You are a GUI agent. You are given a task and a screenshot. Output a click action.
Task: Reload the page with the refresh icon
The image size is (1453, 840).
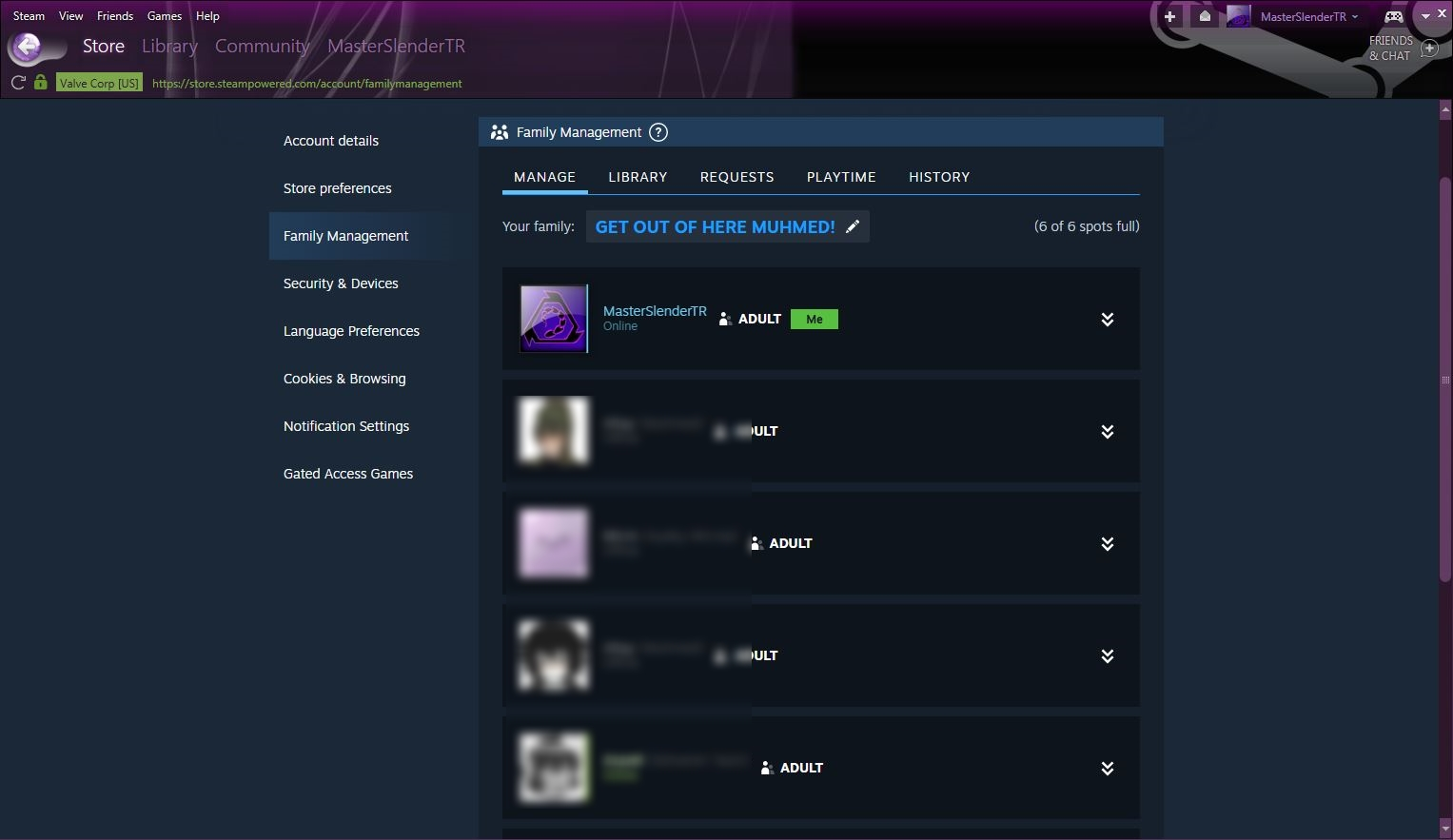coord(18,83)
